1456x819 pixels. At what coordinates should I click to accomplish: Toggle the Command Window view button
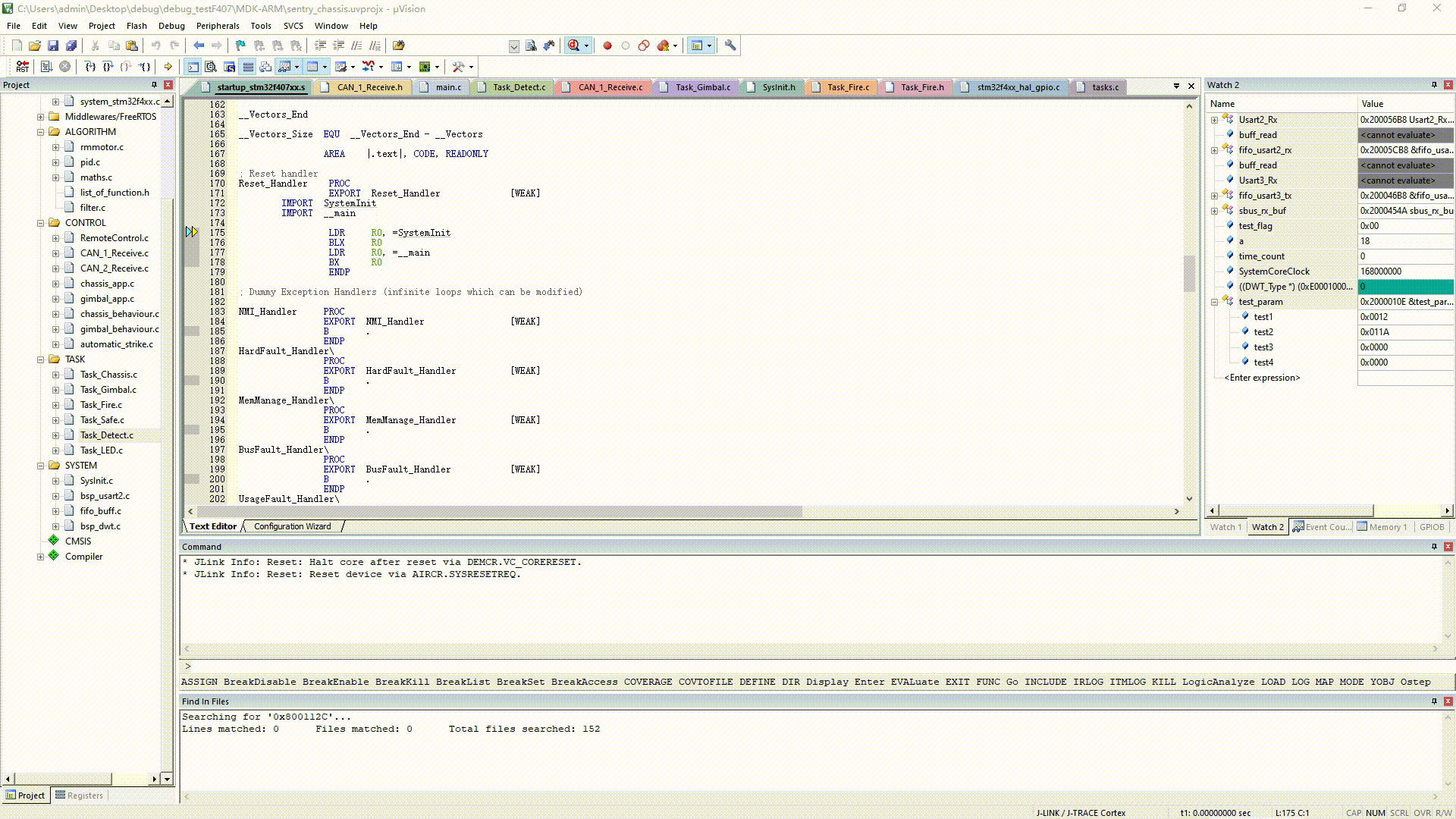coord(193,67)
